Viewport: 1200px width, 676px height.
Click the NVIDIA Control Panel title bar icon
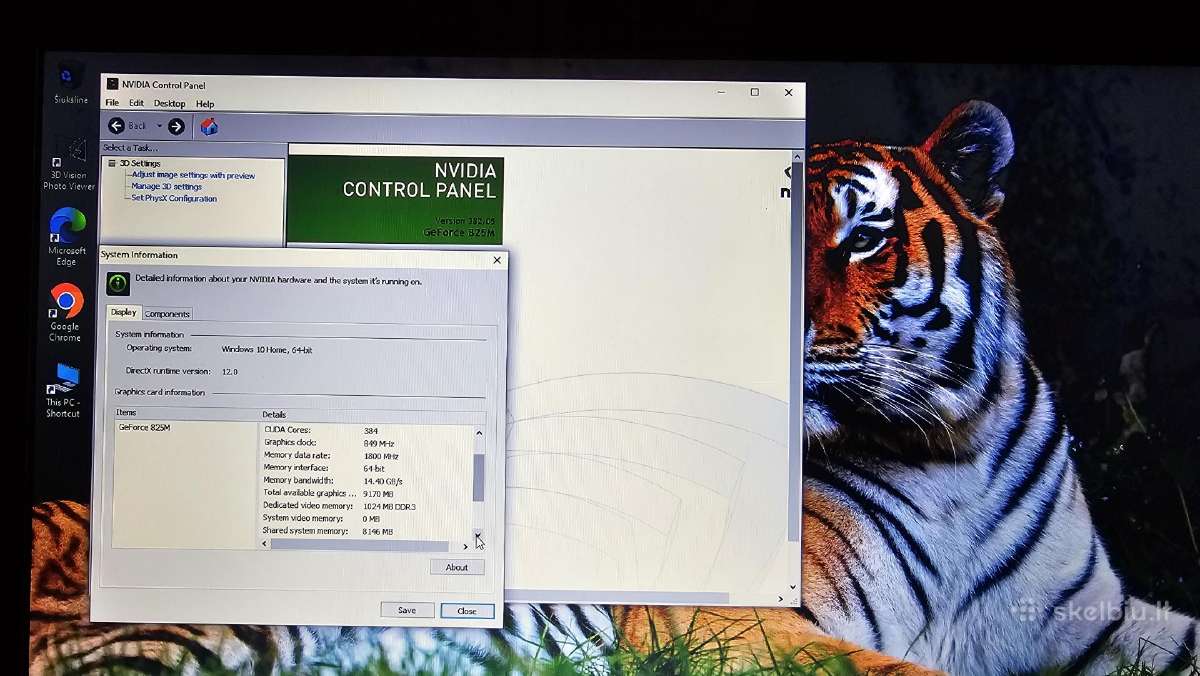113,84
